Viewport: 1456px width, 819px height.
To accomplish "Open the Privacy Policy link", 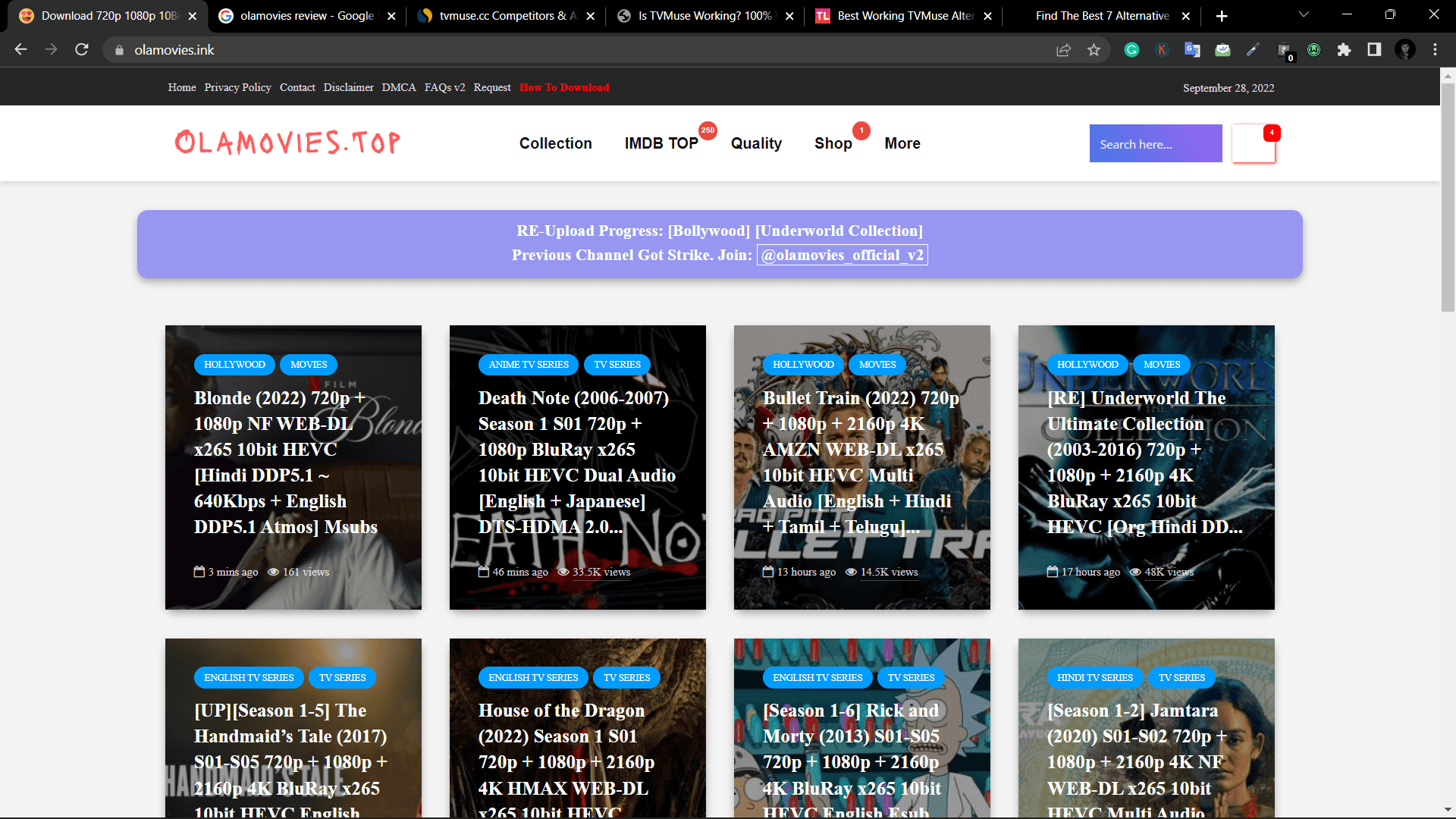I will [237, 87].
